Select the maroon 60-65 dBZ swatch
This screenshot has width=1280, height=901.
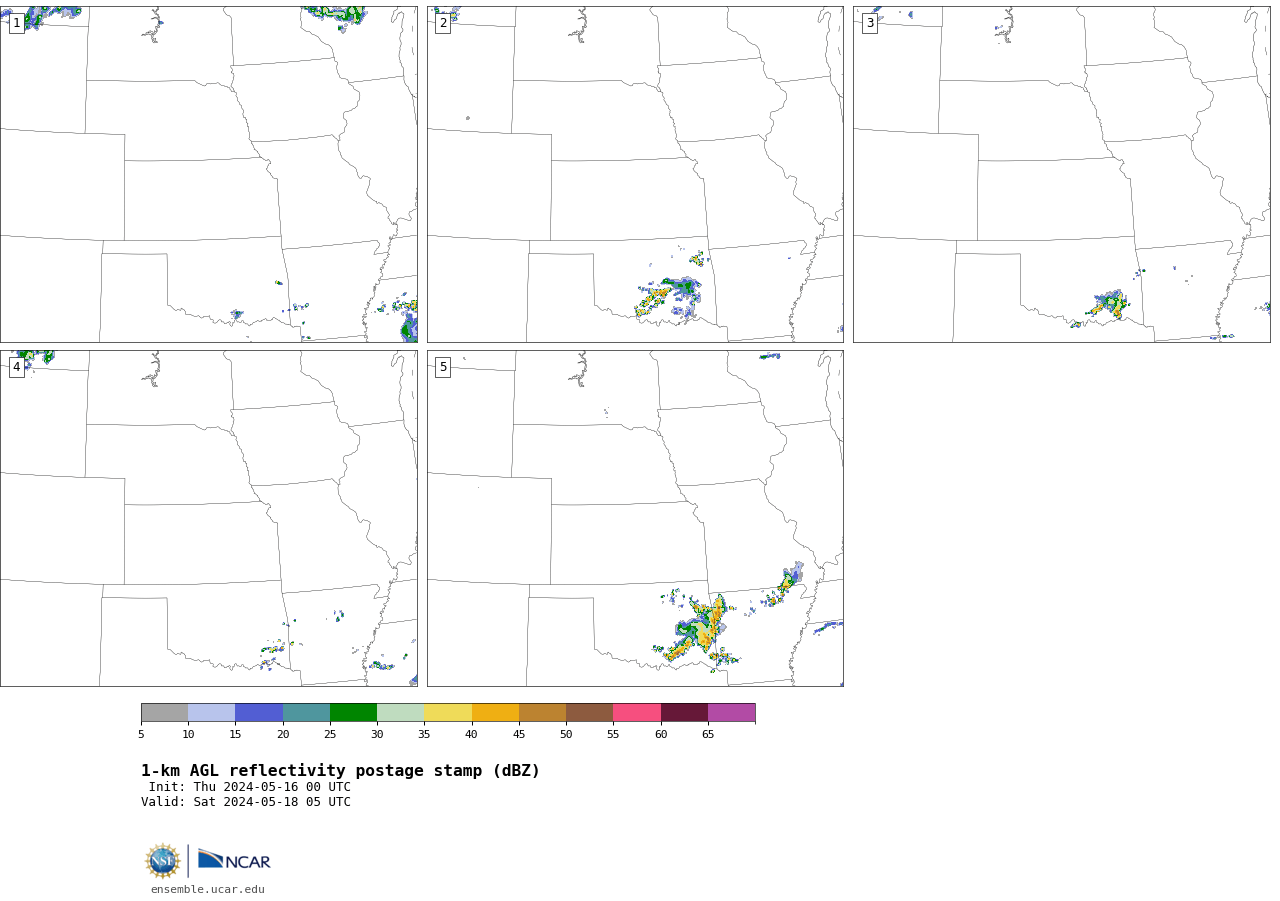(x=684, y=713)
